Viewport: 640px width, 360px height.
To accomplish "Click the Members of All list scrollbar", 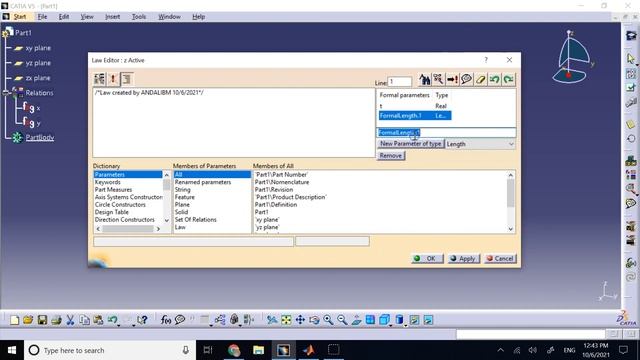I will click(511, 202).
